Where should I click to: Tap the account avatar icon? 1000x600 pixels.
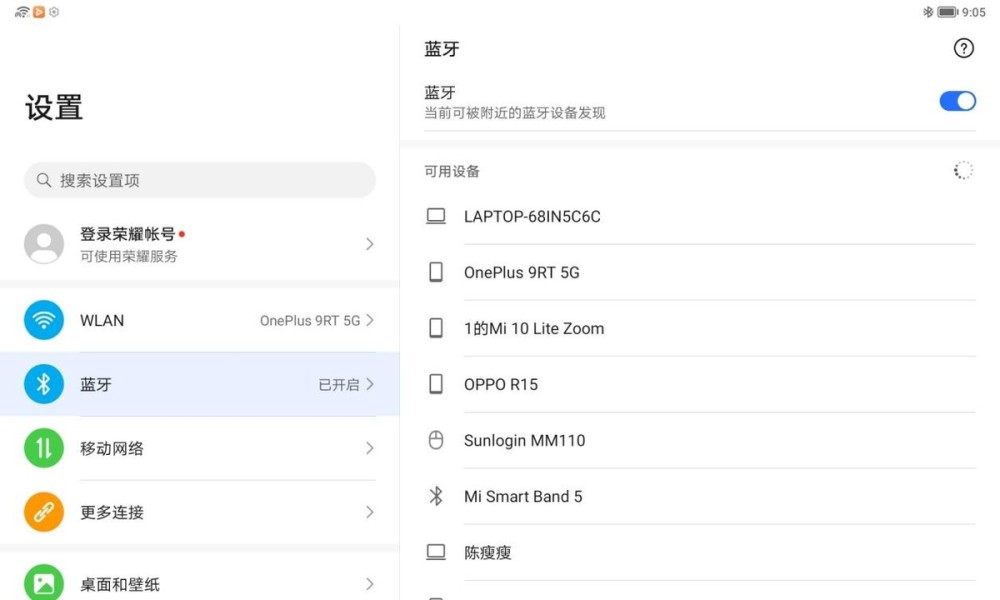click(43, 244)
